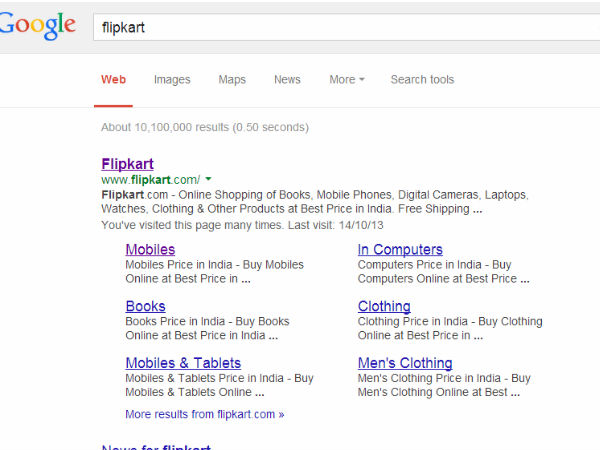Select the Web tab
The image size is (600, 450).
pos(113,80)
